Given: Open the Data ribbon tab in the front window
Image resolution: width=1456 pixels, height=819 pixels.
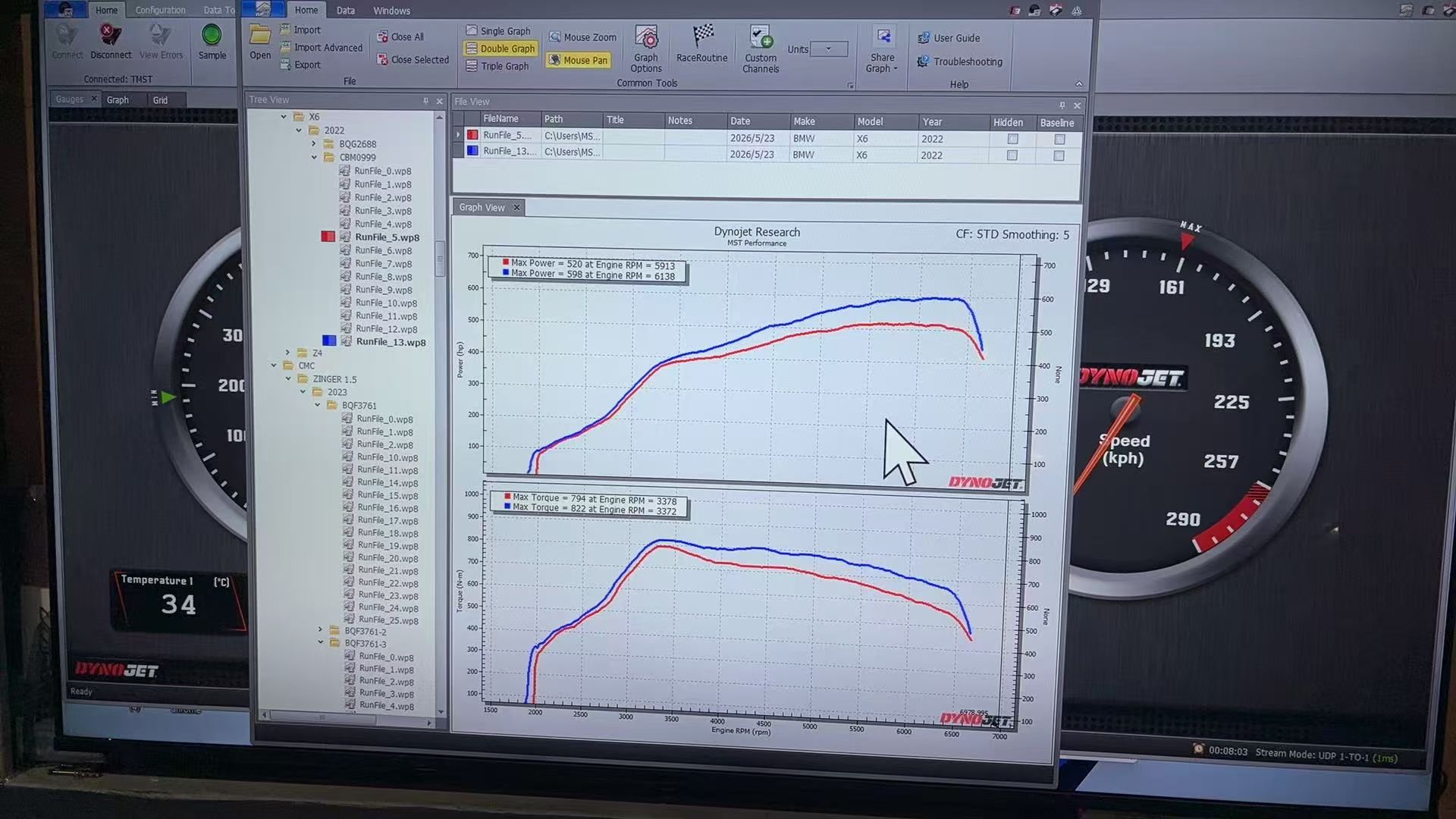Looking at the screenshot, I should (x=346, y=11).
